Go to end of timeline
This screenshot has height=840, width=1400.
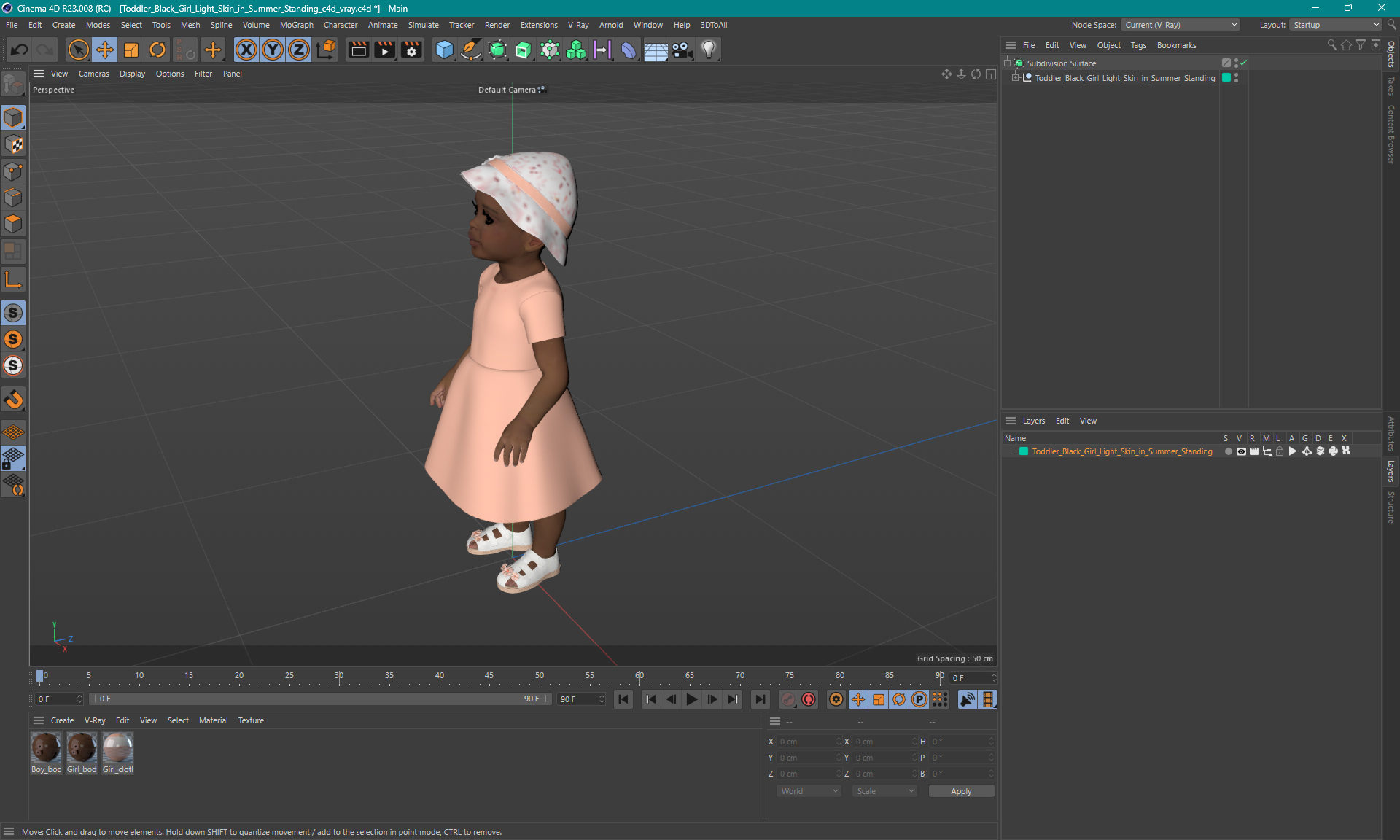(761, 699)
